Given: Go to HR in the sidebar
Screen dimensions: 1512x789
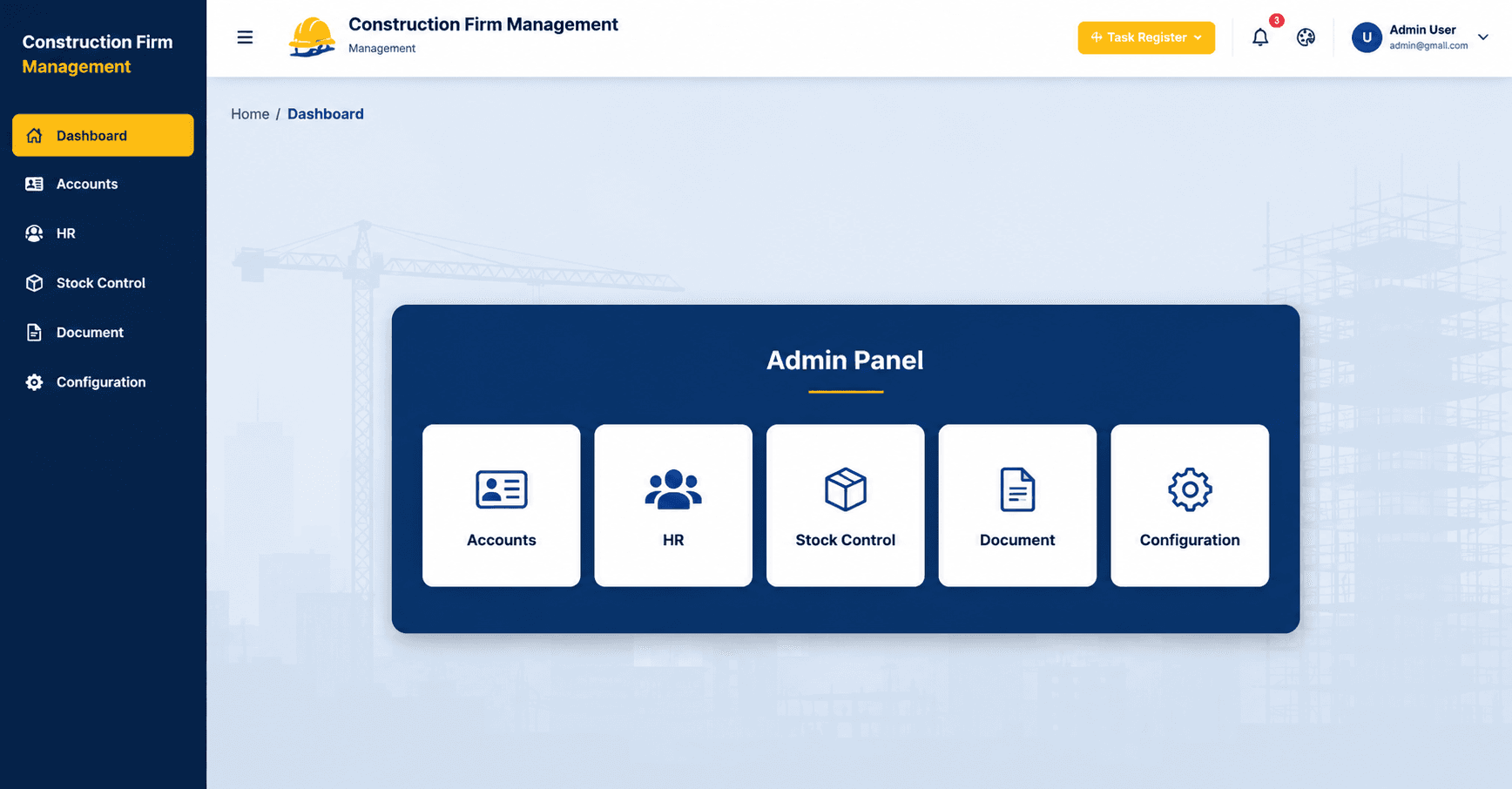Looking at the screenshot, I should (x=103, y=233).
